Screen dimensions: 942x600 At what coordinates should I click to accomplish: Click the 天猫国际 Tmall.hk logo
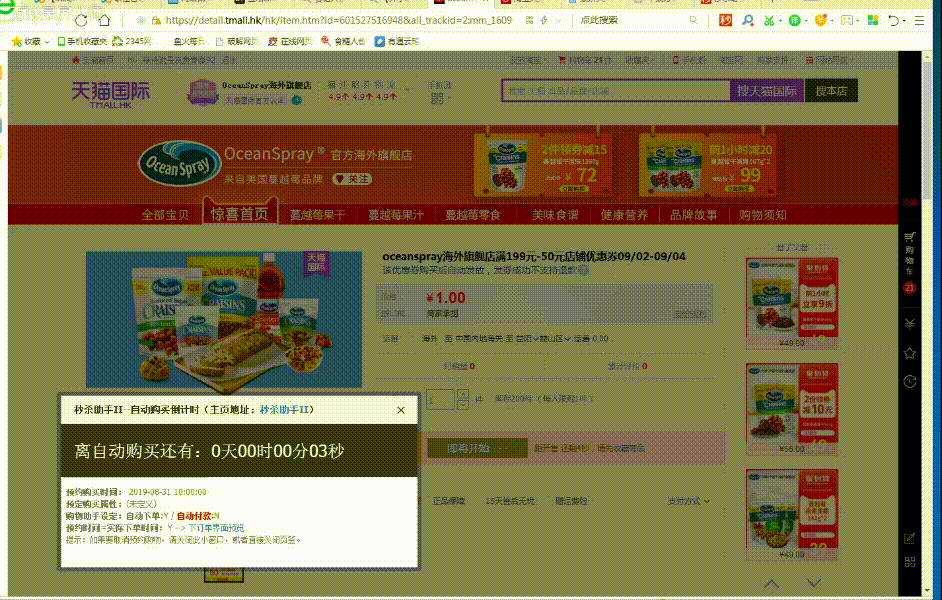pyautogui.click(x=111, y=94)
